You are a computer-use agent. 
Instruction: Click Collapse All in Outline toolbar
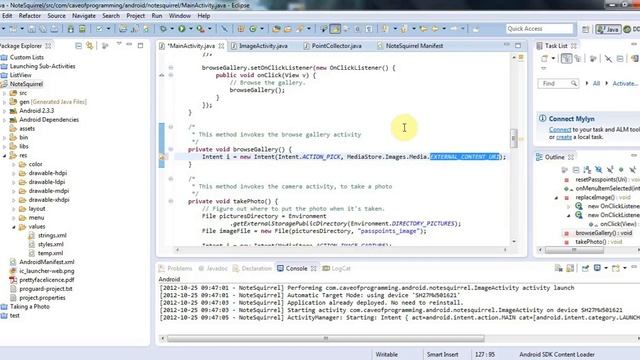click(x=576, y=169)
